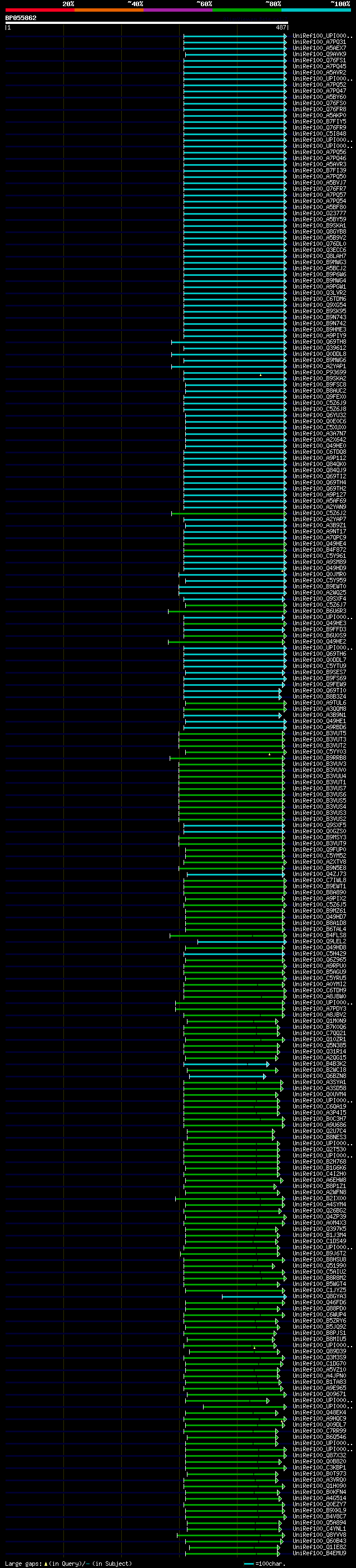Open hit UniRef100_Q9XG54
This screenshot has height=1568, width=356.
(x=319, y=305)
